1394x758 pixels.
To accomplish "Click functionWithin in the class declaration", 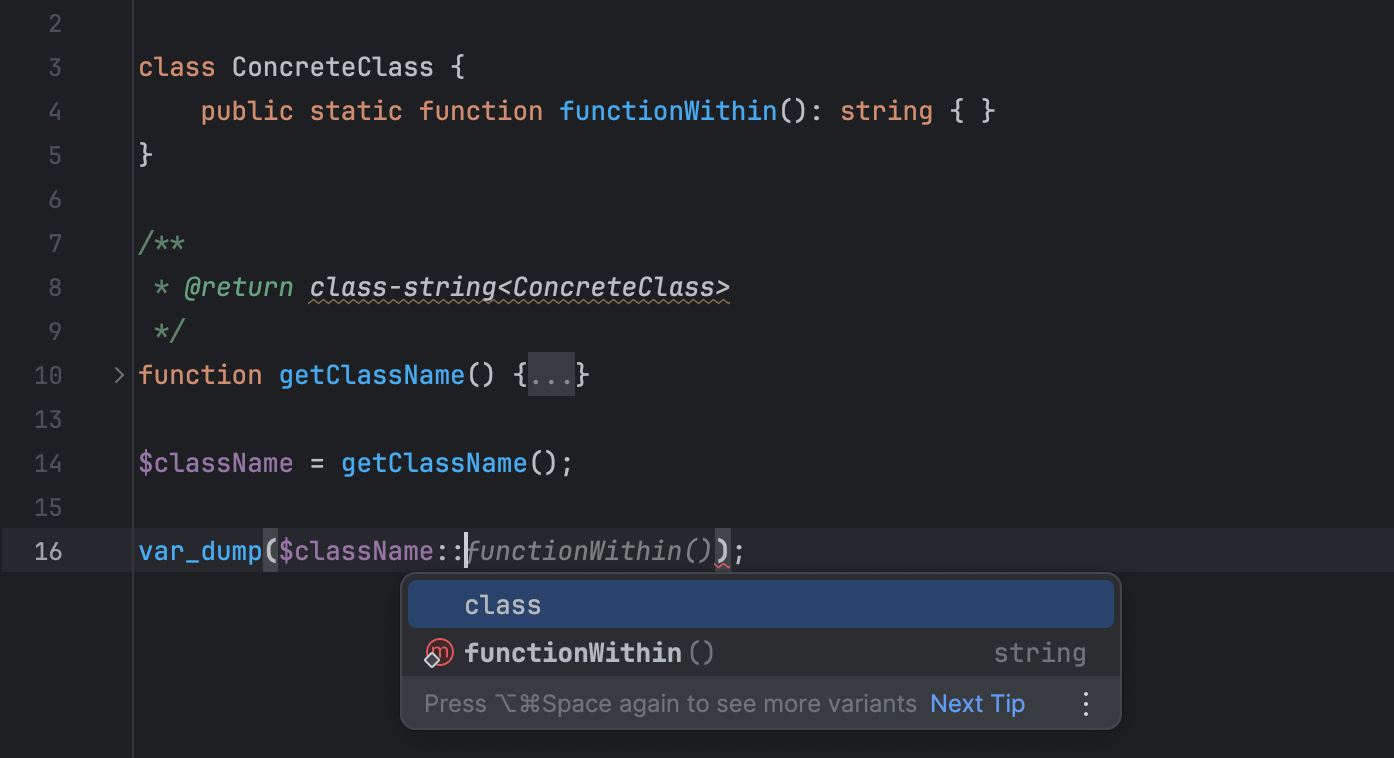I will [x=668, y=111].
